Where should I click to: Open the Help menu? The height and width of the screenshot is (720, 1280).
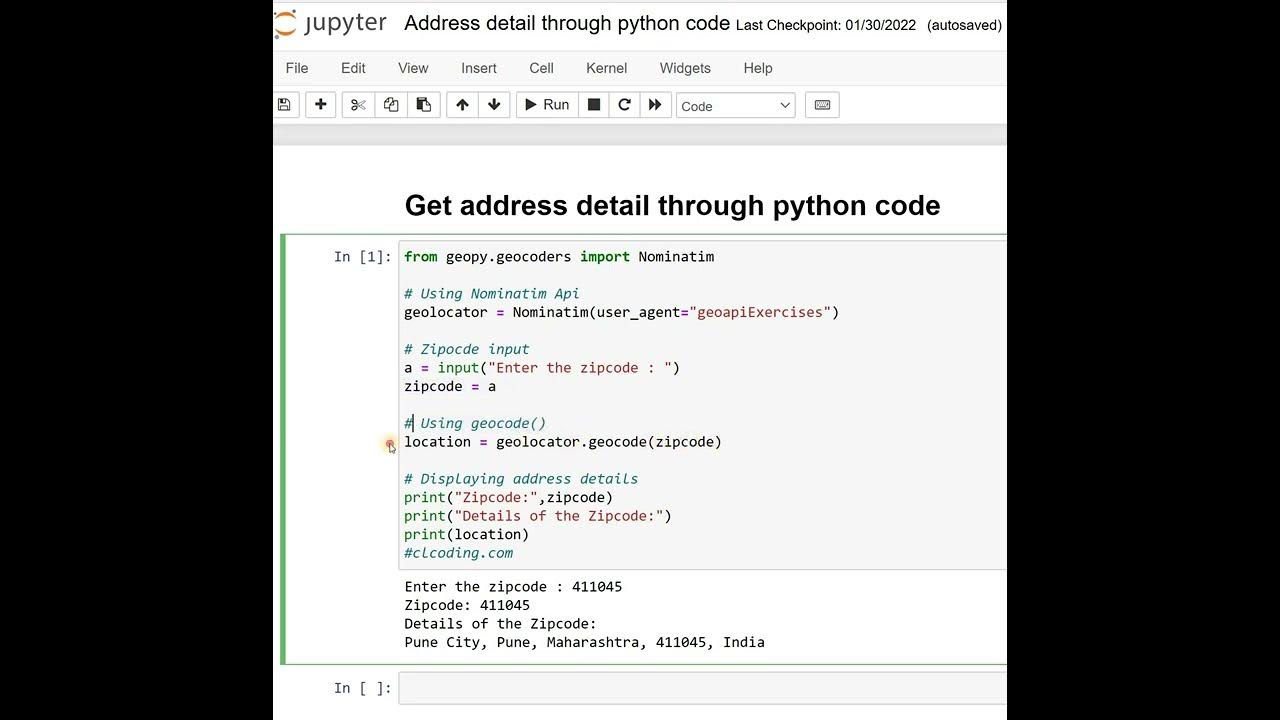click(x=758, y=68)
